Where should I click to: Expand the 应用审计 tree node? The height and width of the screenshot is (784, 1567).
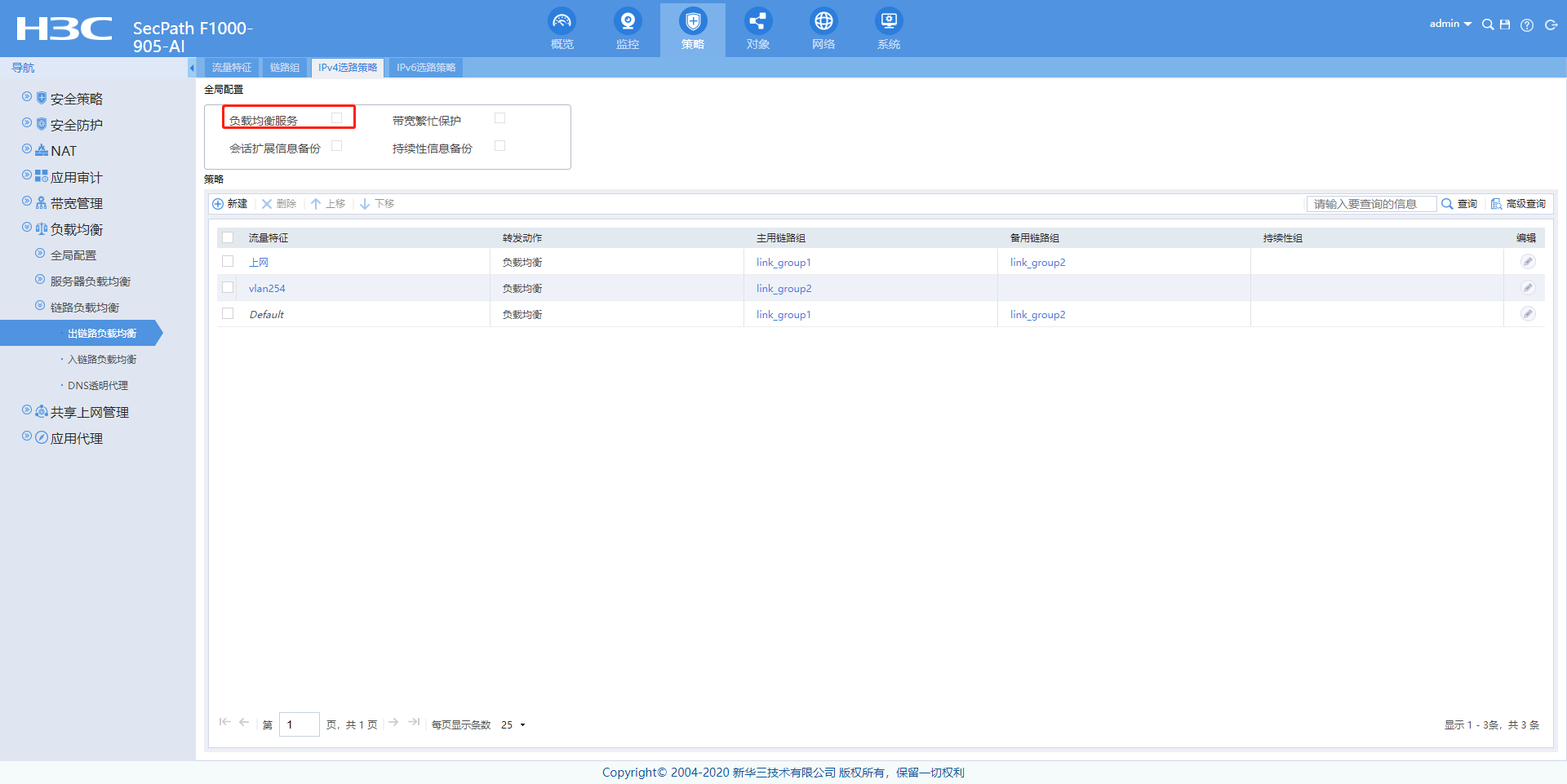click(27, 175)
